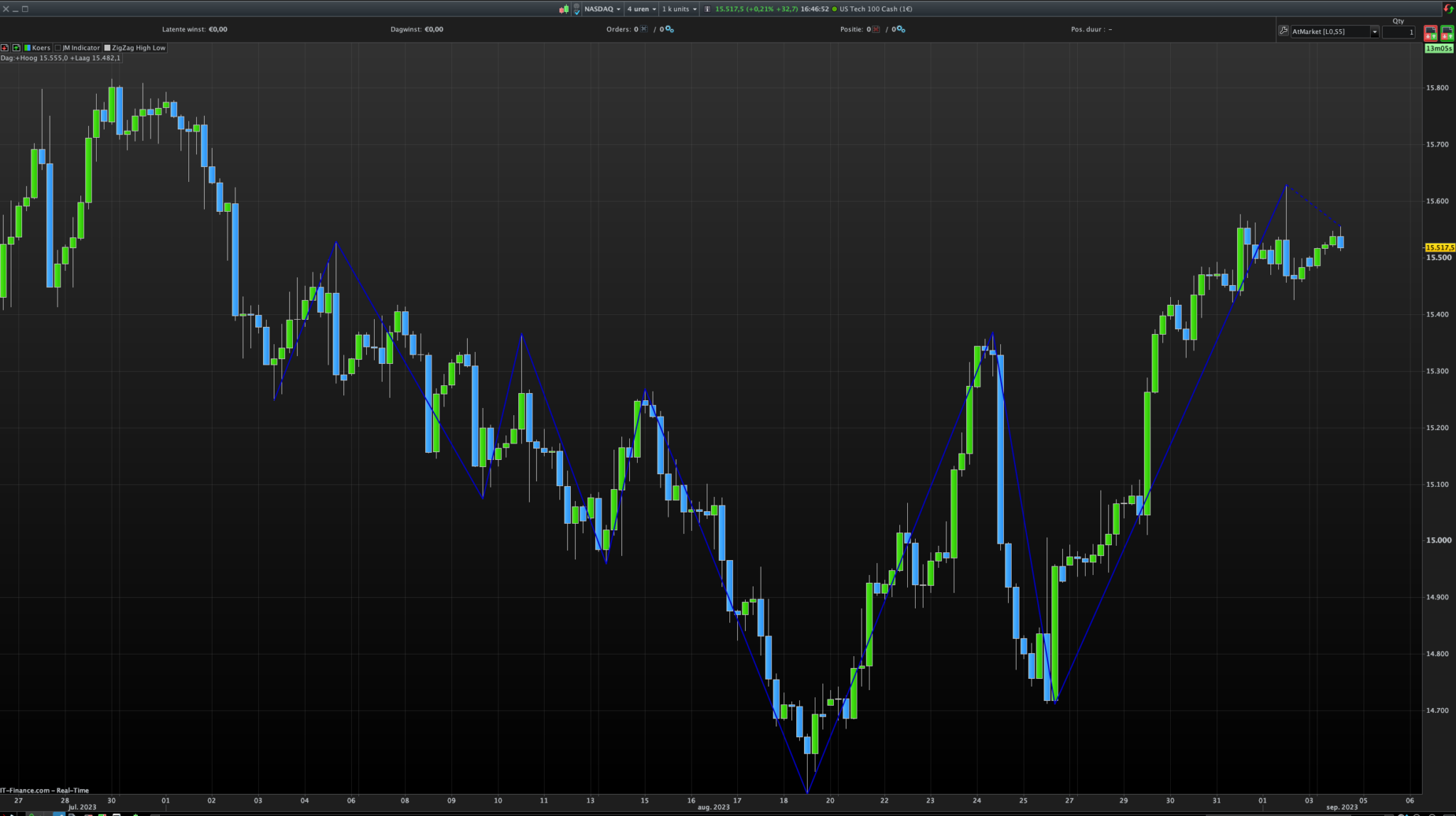Click the candlestick chart style icon
The image size is (1456, 816).
pos(564,9)
